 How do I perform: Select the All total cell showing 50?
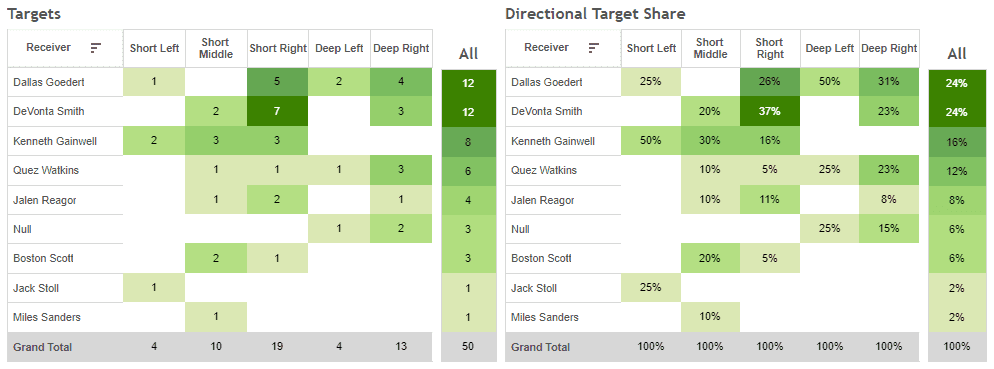point(468,347)
